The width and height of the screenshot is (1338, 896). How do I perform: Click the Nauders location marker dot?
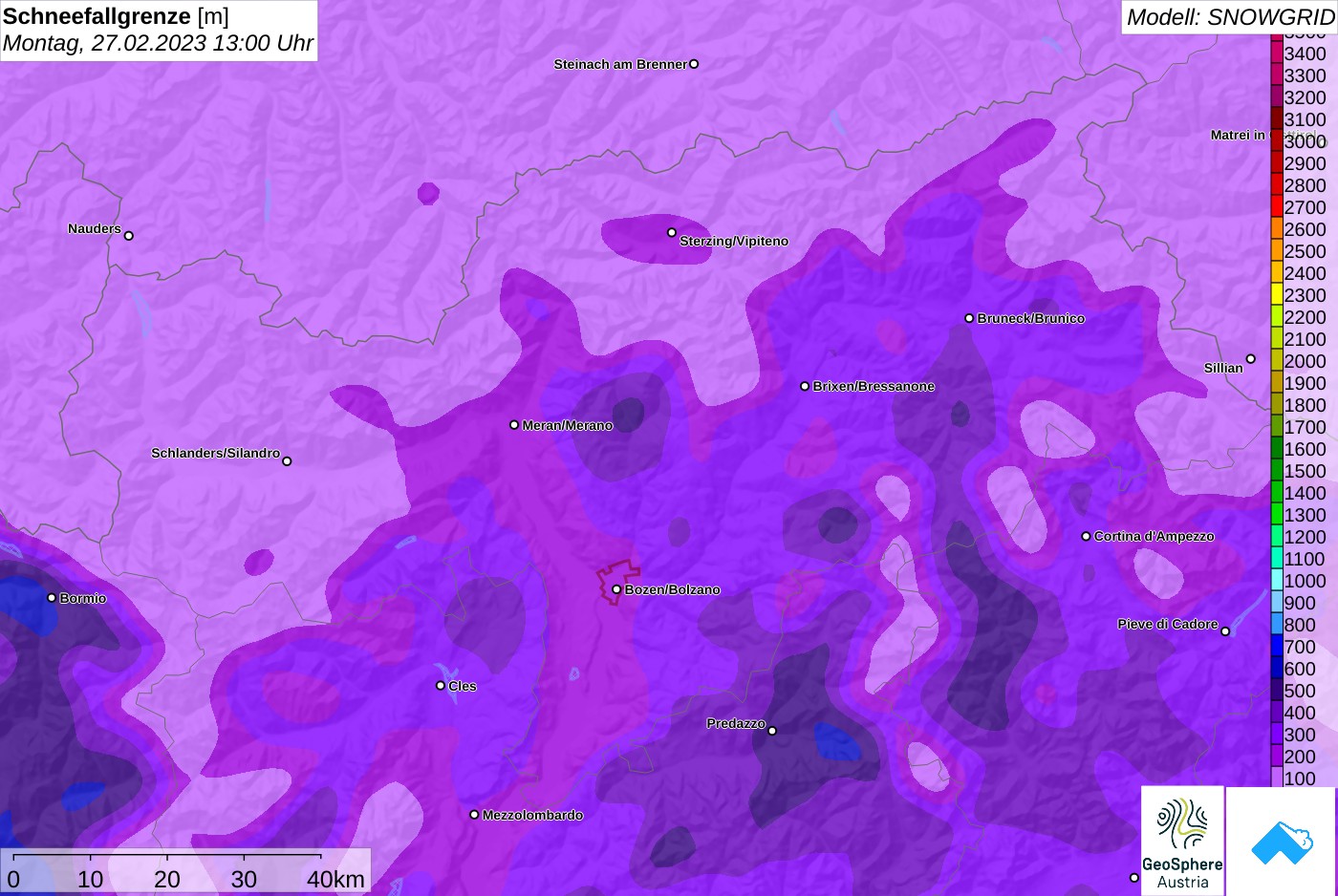pyautogui.click(x=129, y=235)
